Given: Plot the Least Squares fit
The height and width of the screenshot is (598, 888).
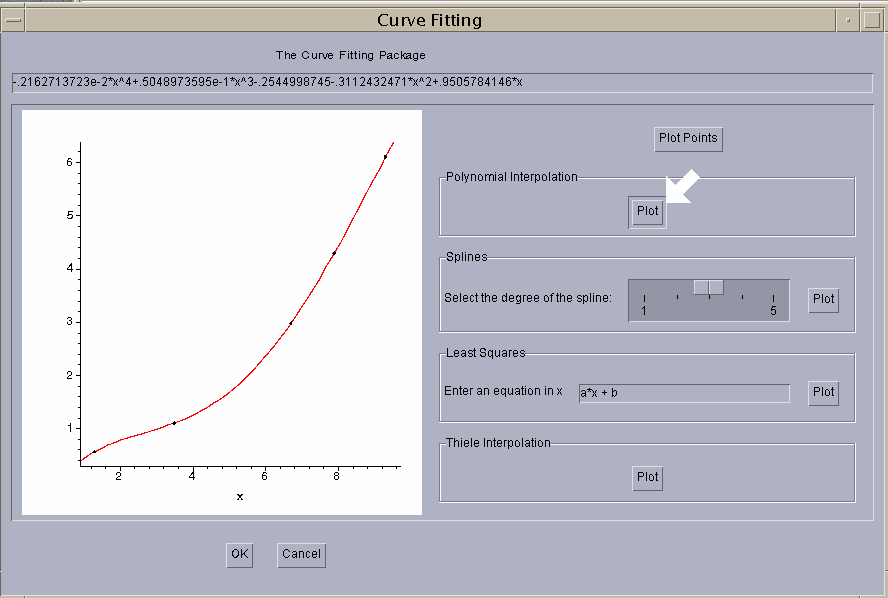Looking at the screenshot, I should (x=823, y=392).
